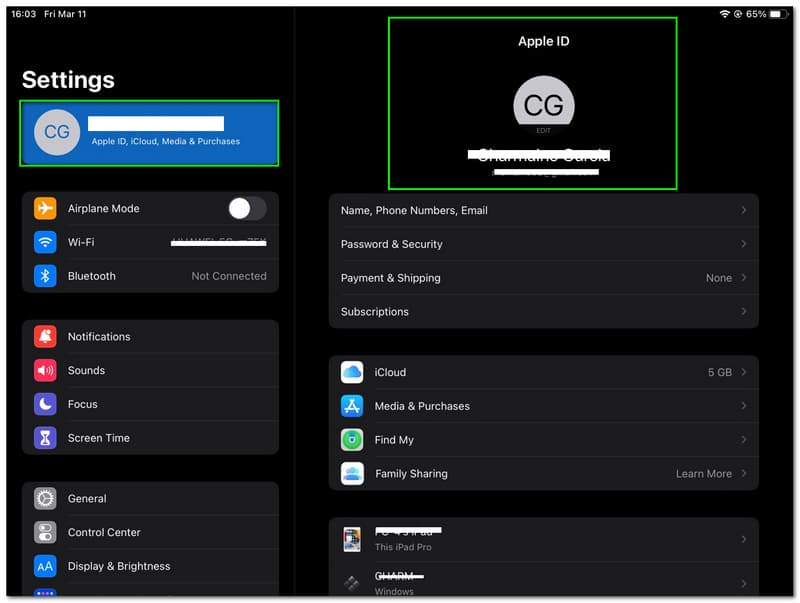The width and height of the screenshot is (800, 603).
Task: Tap Learn More for Family Sharing
Action: pos(704,474)
